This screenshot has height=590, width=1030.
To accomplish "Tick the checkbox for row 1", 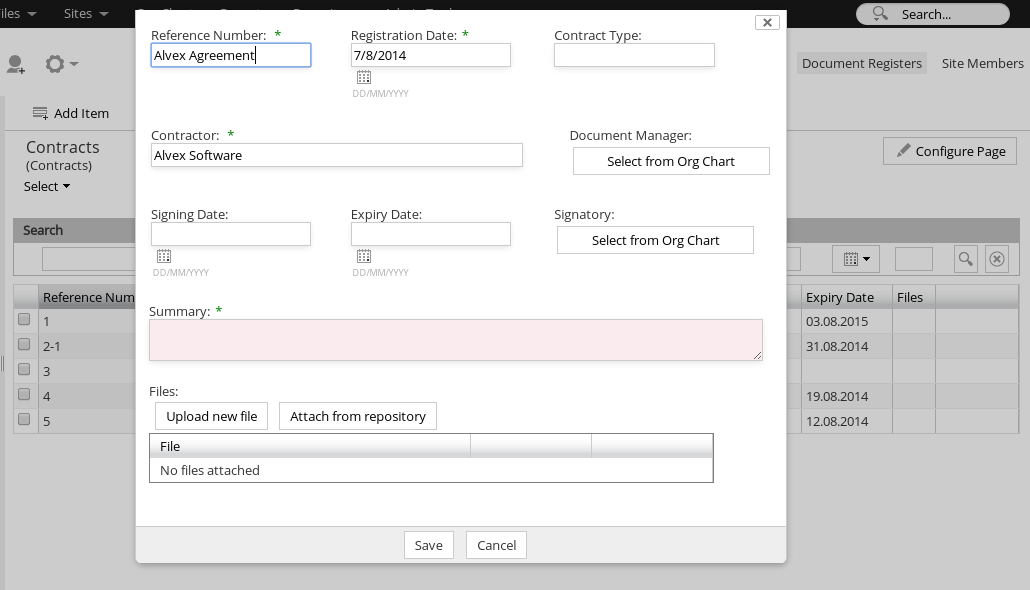I will click(x=24, y=320).
